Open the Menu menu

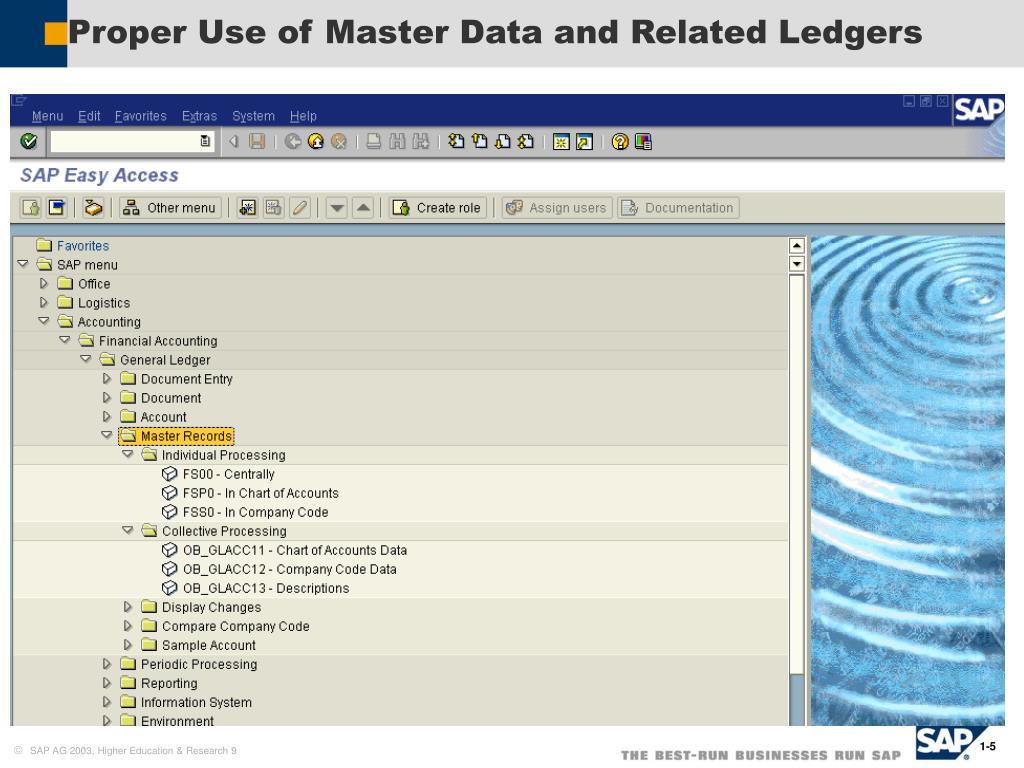(48, 116)
